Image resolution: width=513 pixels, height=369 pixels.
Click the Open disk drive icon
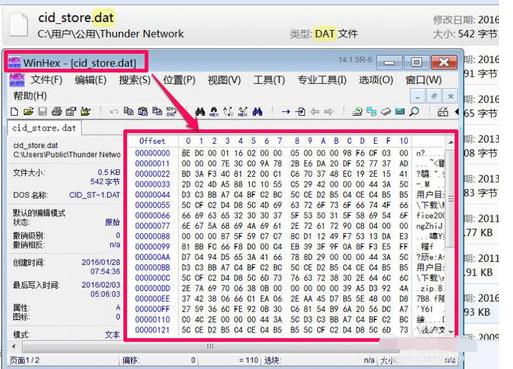pos(386,111)
